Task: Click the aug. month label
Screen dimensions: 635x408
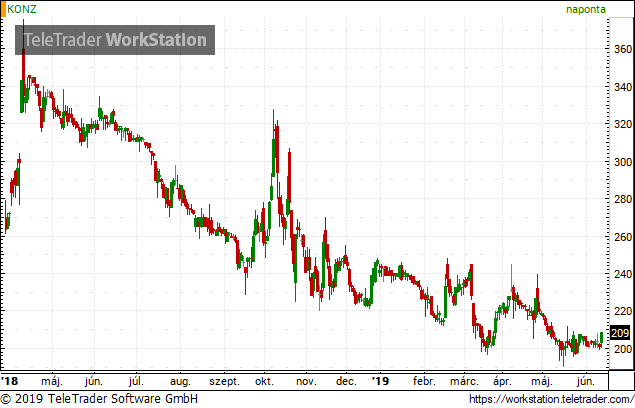Action: 180,382
